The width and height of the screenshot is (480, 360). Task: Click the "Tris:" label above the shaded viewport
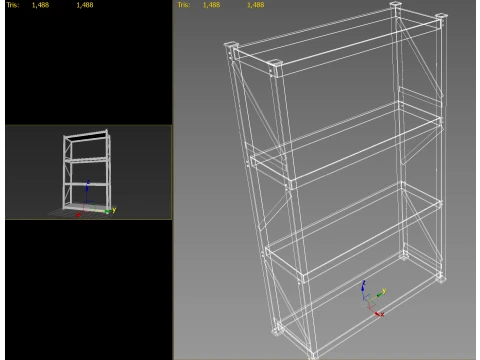click(13, 5)
